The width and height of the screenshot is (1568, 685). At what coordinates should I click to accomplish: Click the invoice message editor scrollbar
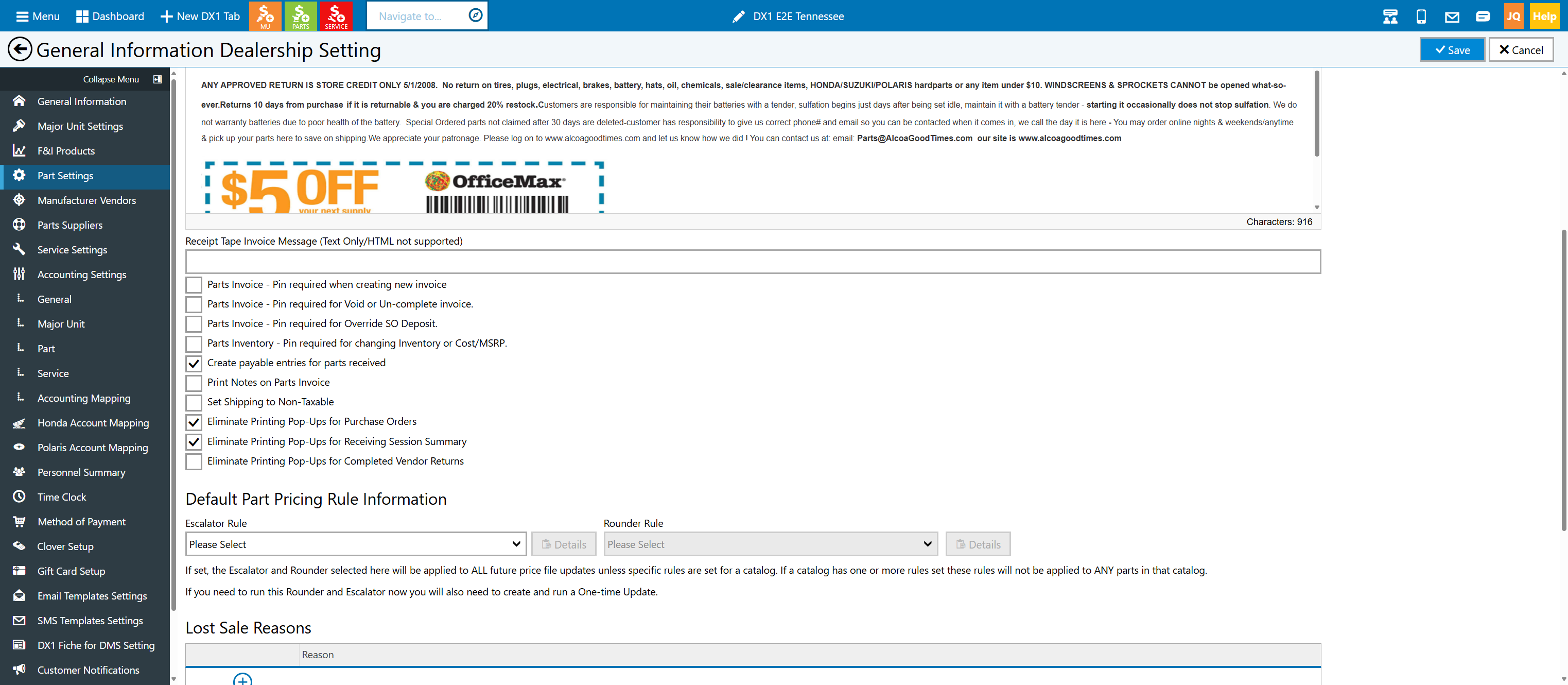[1317, 114]
